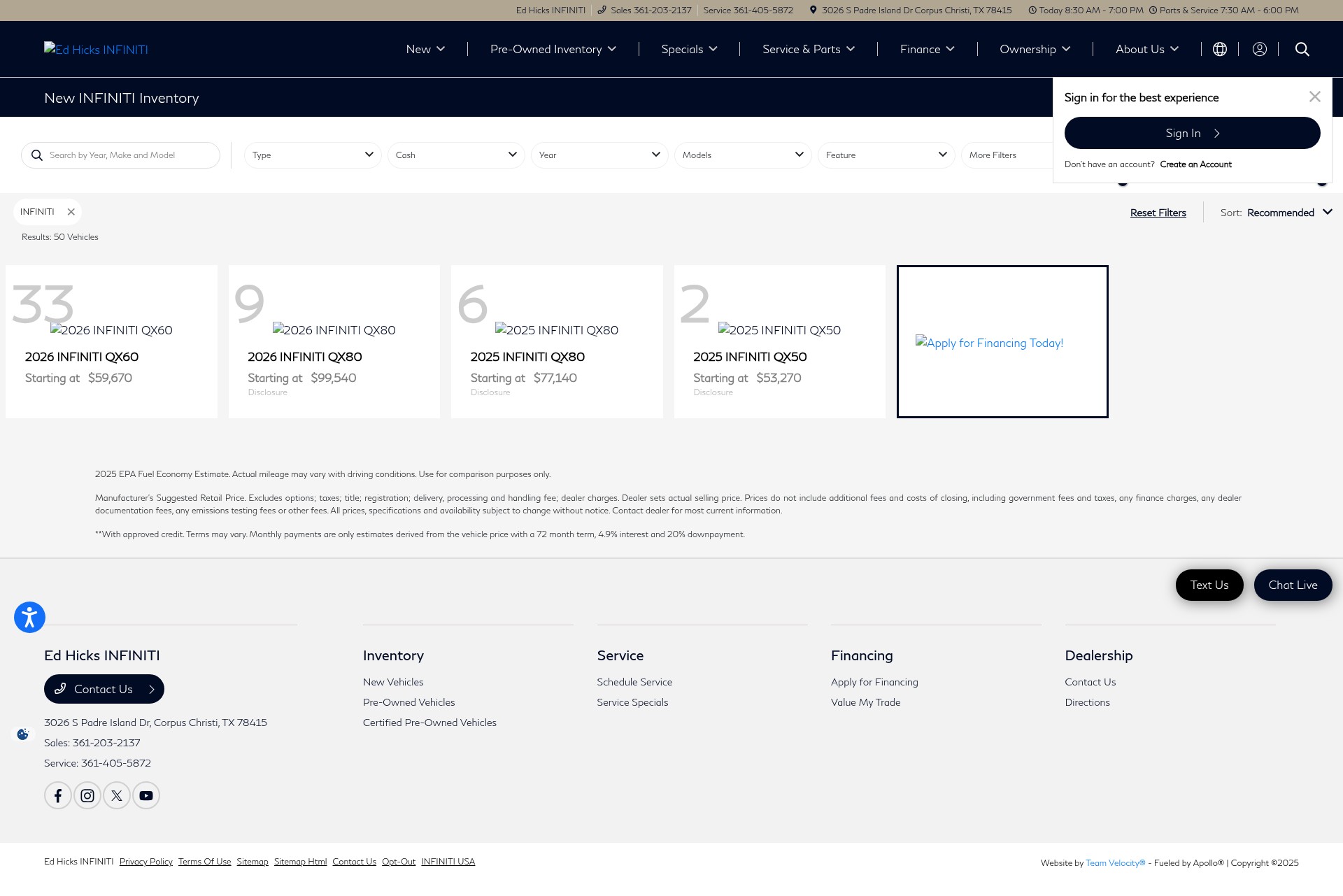Remove the INFINITI filter chip
1343x896 pixels.
[x=71, y=212]
